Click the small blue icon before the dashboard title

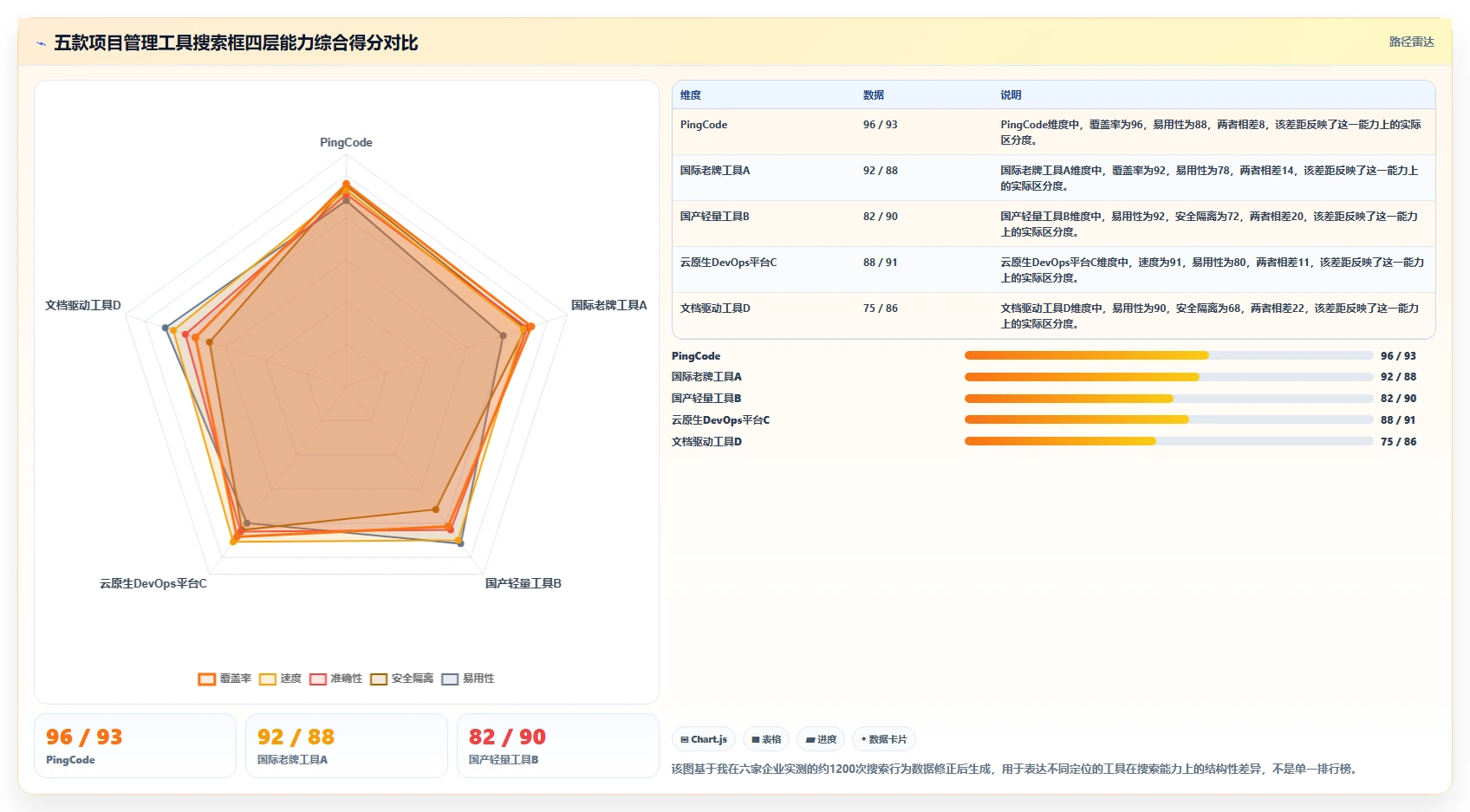point(41,43)
